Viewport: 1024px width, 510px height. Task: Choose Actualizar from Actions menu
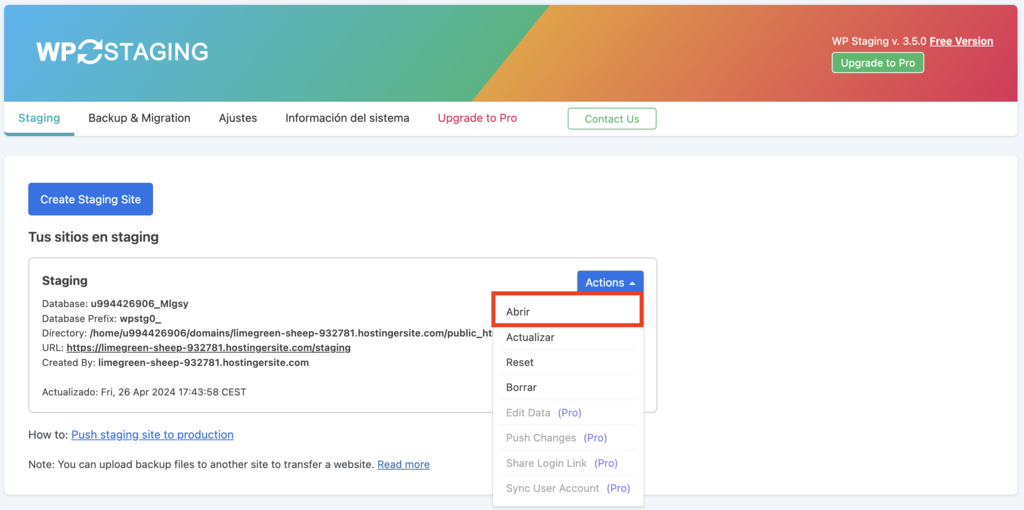[568, 337]
